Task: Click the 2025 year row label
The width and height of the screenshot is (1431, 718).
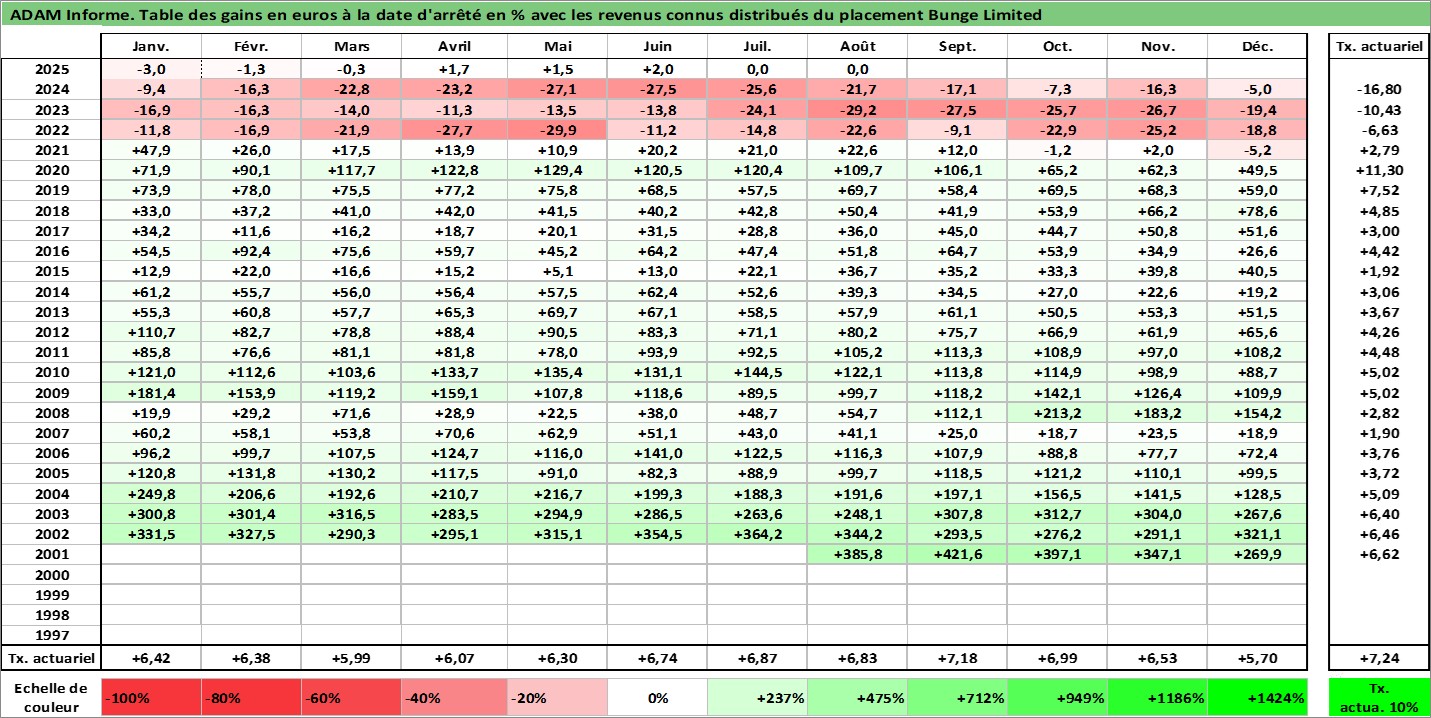Action: pyautogui.click(x=51, y=69)
